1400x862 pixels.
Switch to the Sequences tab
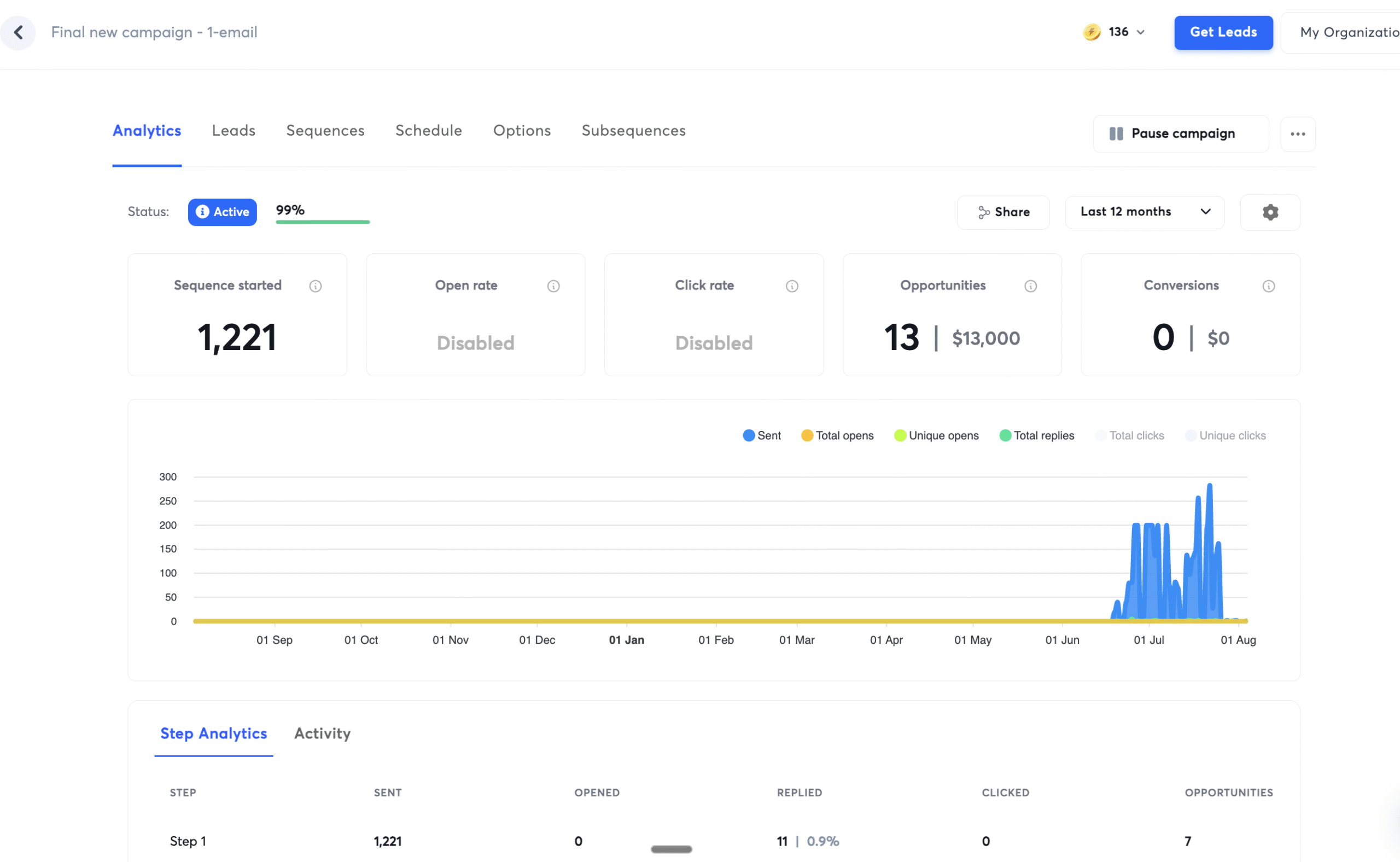pyautogui.click(x=325, y=131)
